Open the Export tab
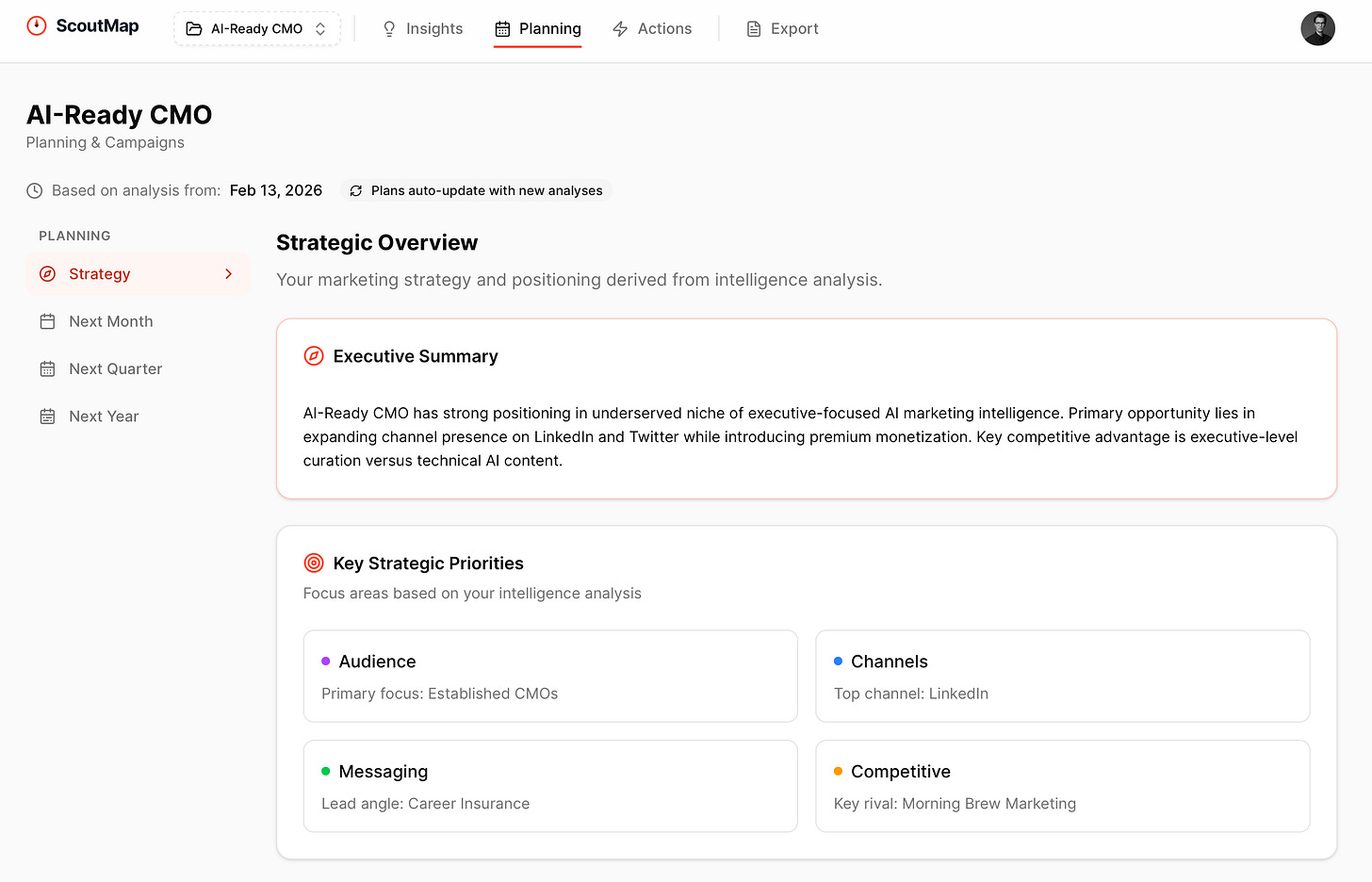 point(782,29)
